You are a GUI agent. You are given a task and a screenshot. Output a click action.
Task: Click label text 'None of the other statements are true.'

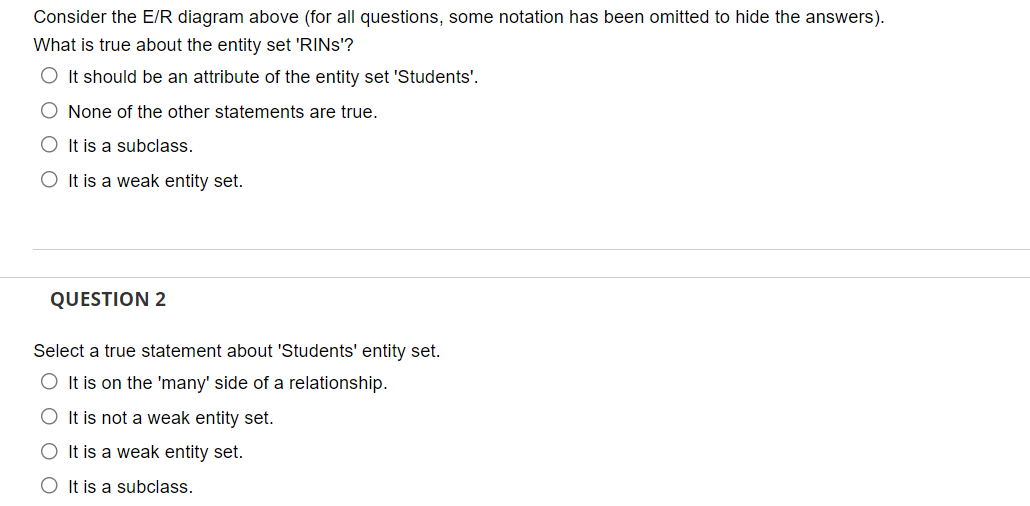pos(222,112)
